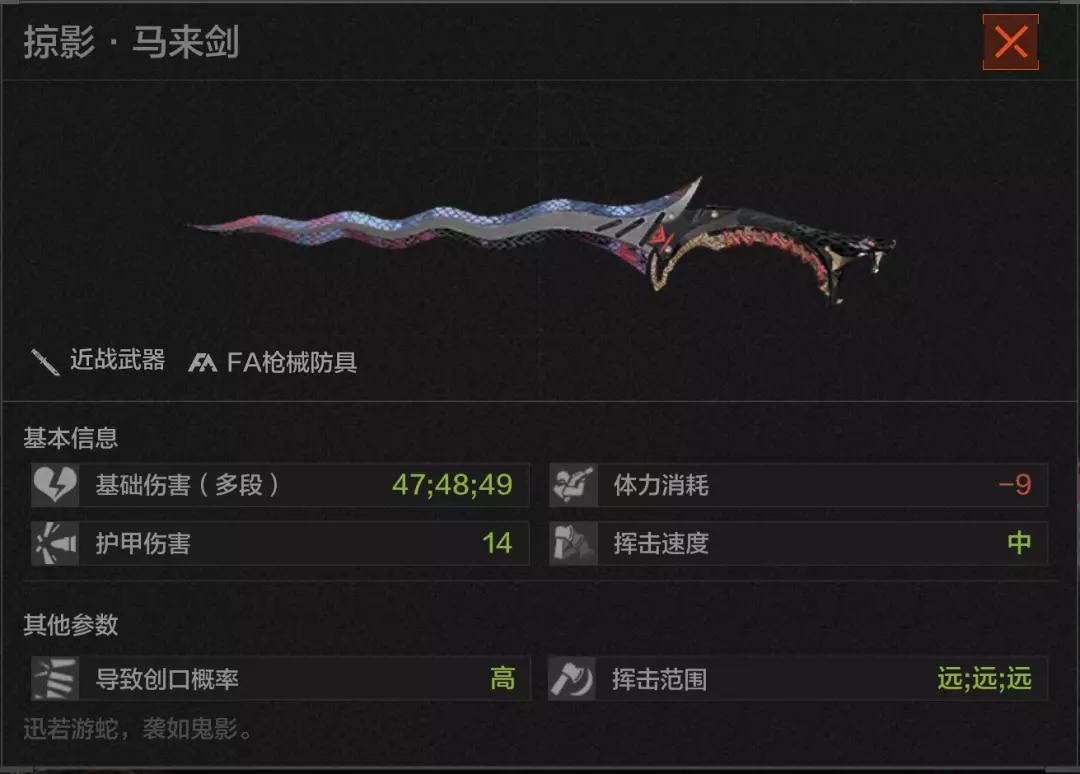Click the 体力消耗 value -9
The image size is (1080, 774).
[x=1015, y=485]
